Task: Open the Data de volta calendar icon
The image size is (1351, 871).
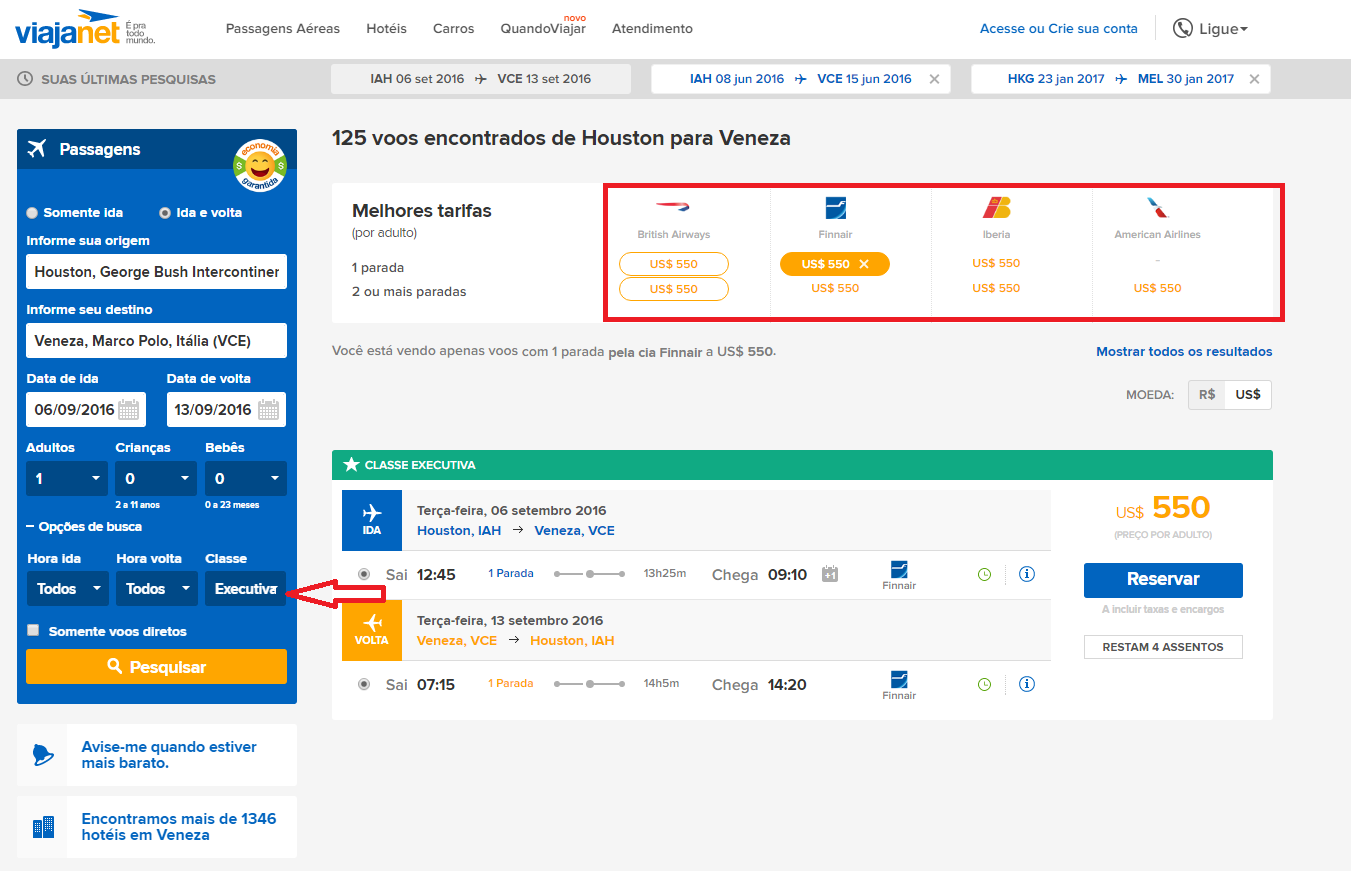Action: coord(268,409)
